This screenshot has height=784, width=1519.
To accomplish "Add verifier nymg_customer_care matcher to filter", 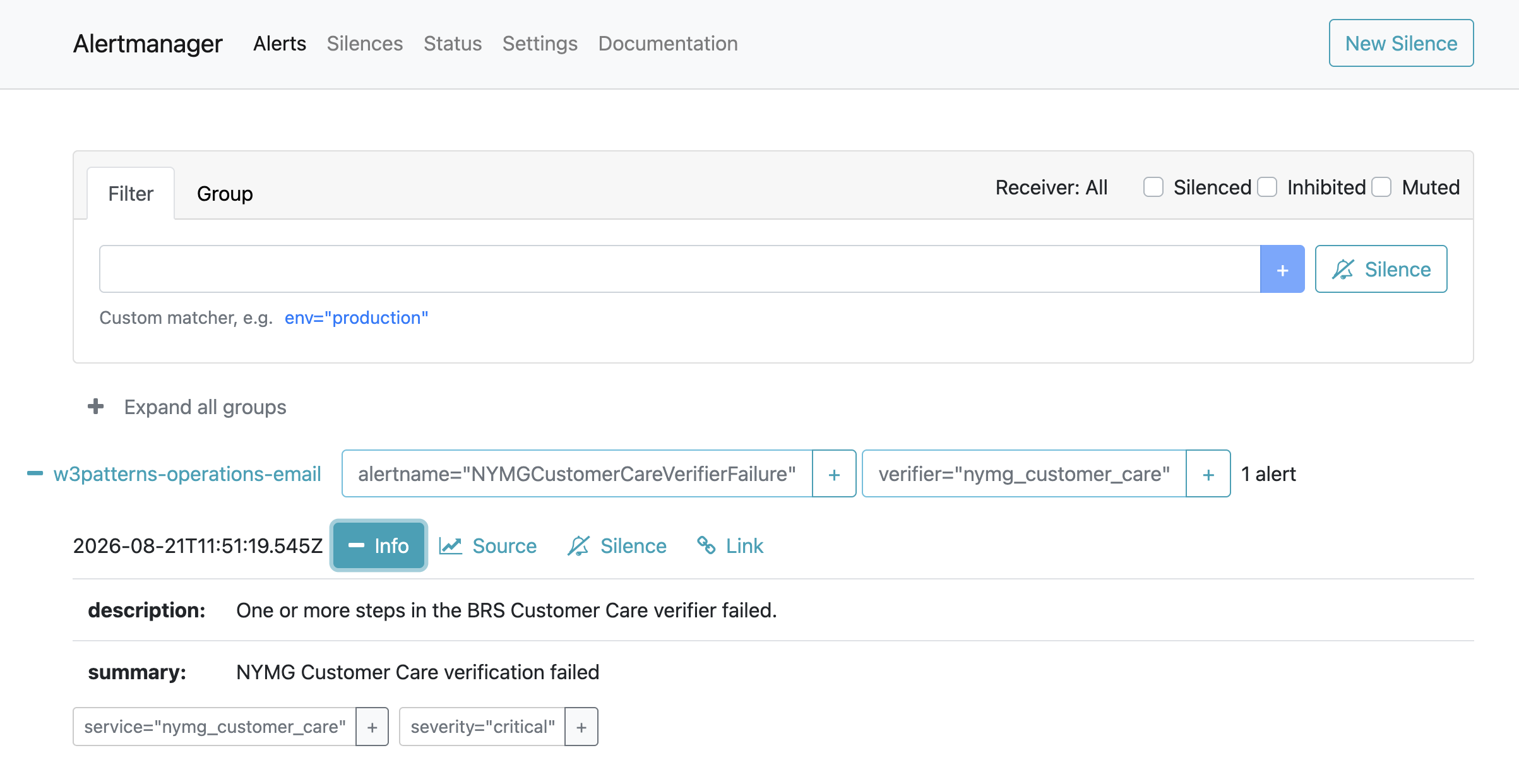I will click(1208, 474).
